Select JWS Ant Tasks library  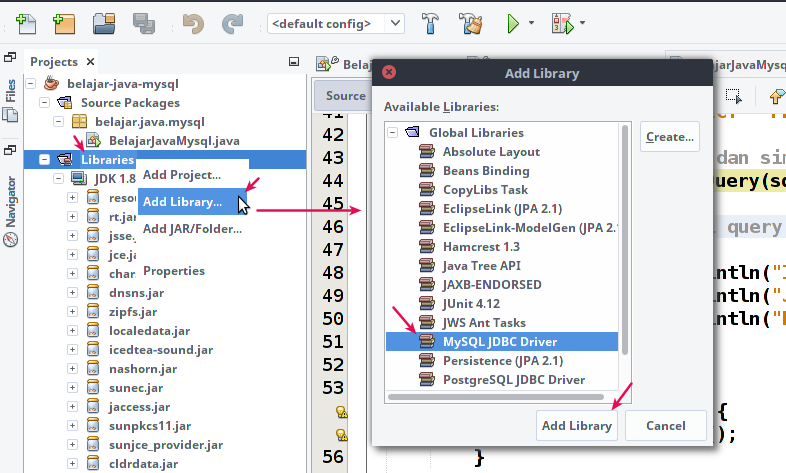pyautogui.click(x=484, y=323)
